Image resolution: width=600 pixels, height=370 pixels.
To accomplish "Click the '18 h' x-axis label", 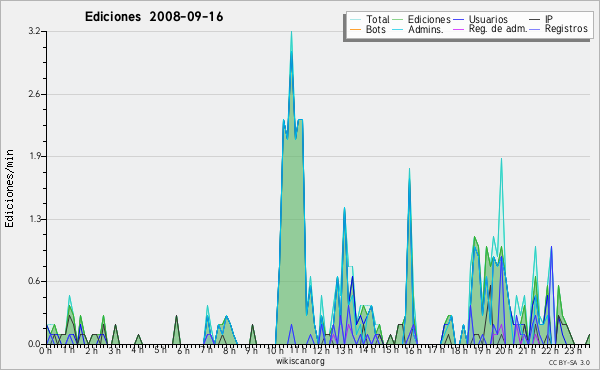I will coord(459,351).
